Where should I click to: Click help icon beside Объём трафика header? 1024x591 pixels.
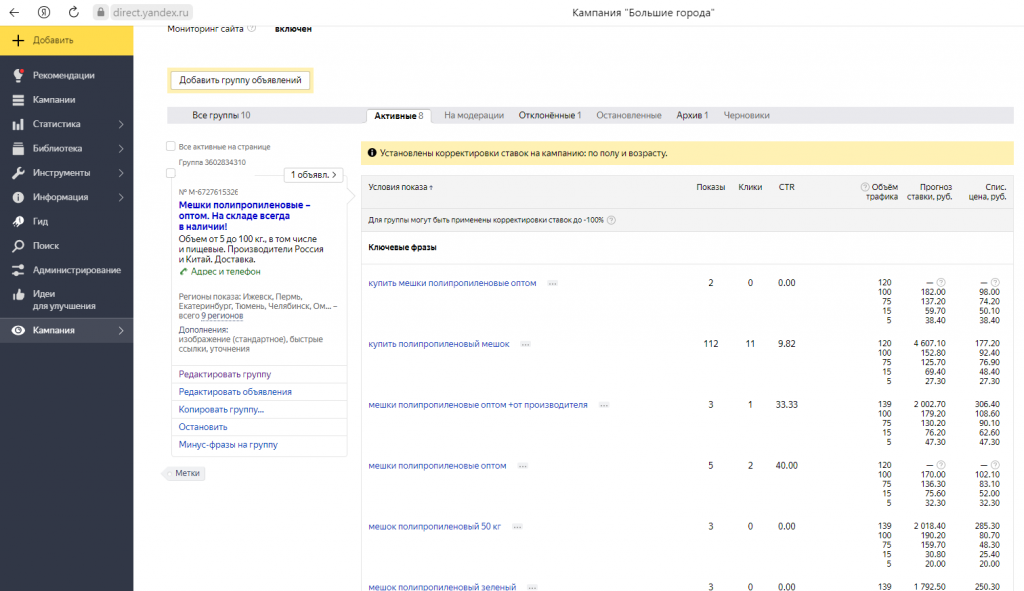(x=865, y=187)
